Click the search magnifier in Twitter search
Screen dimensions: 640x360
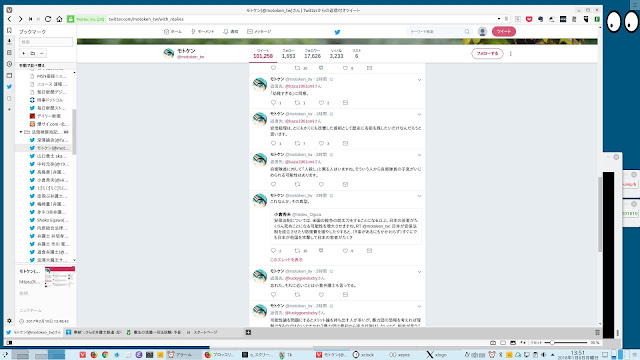click(467, 31)
